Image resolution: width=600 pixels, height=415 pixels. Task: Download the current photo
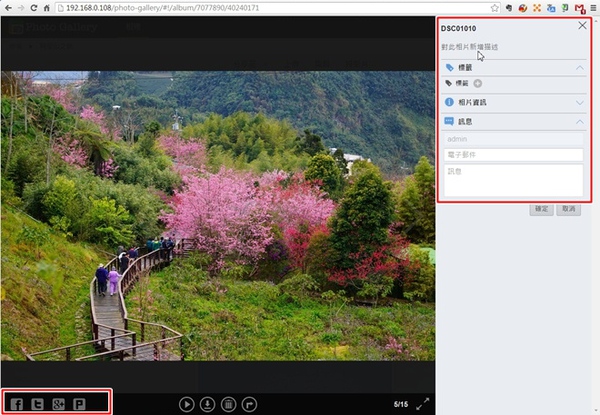tap(207, 404)
